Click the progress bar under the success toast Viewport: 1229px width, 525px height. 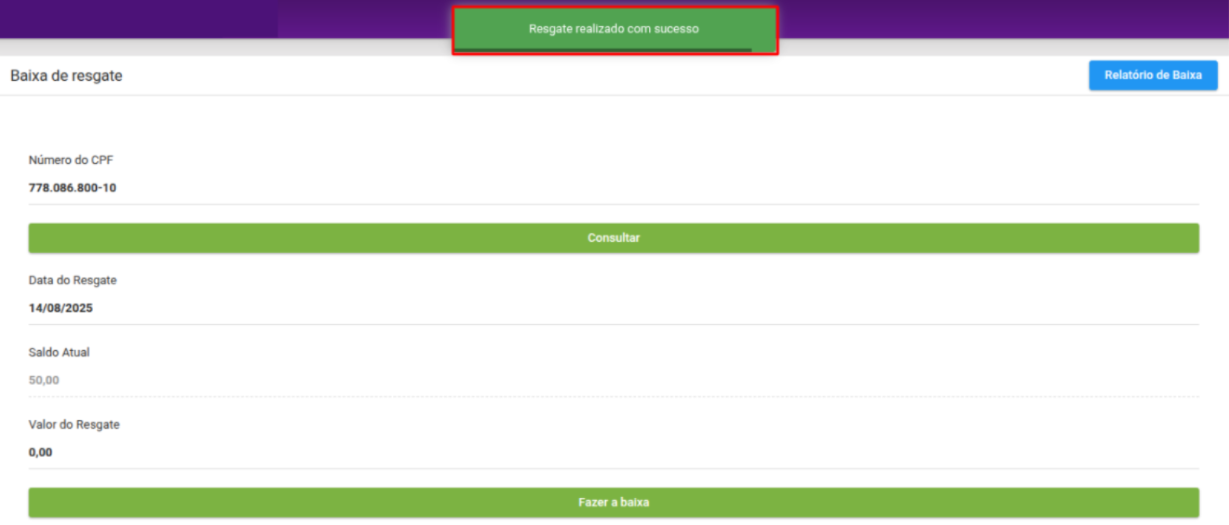(604, 49)
